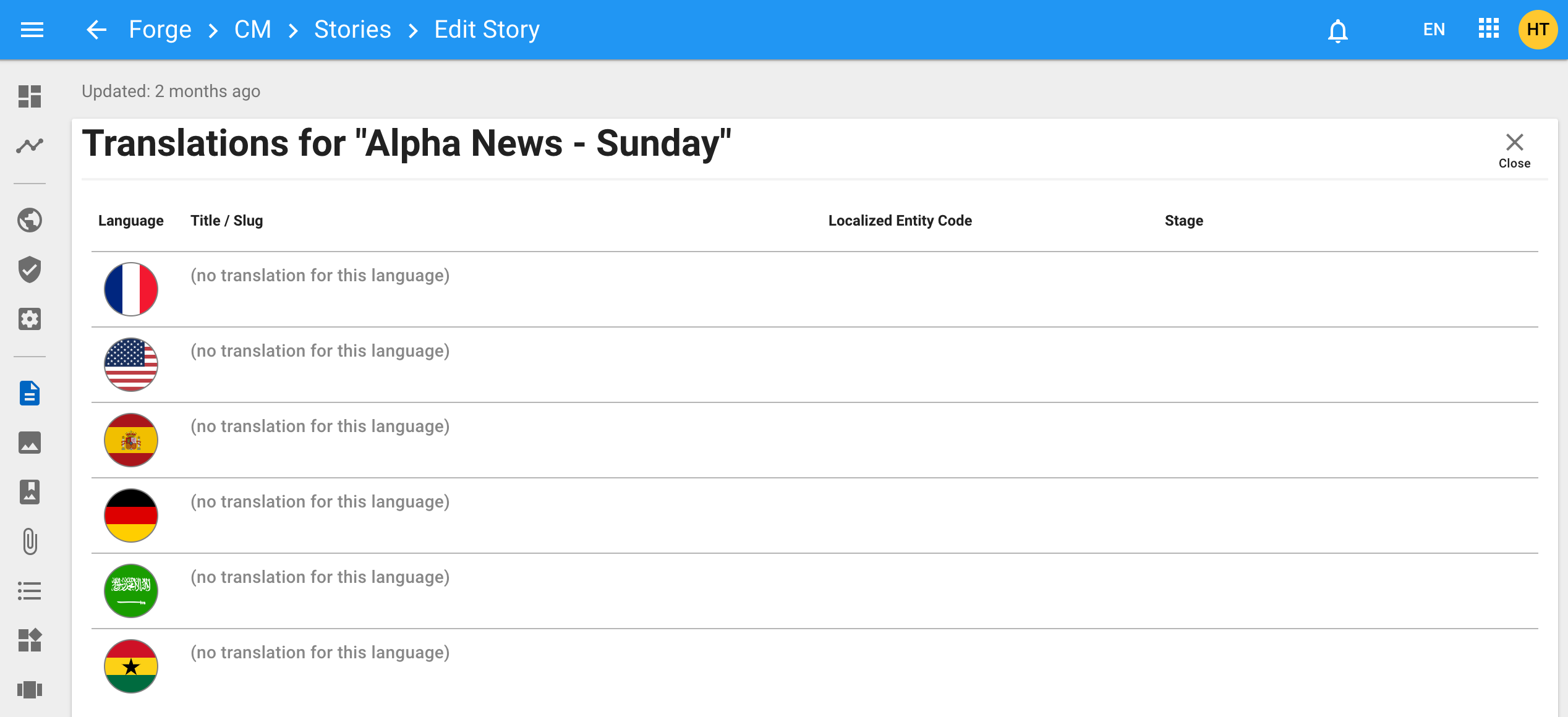The width and height of the screenshot is (1568, 717).
Task: Open the apps grid launcher
Action: tap(1488, 29)
